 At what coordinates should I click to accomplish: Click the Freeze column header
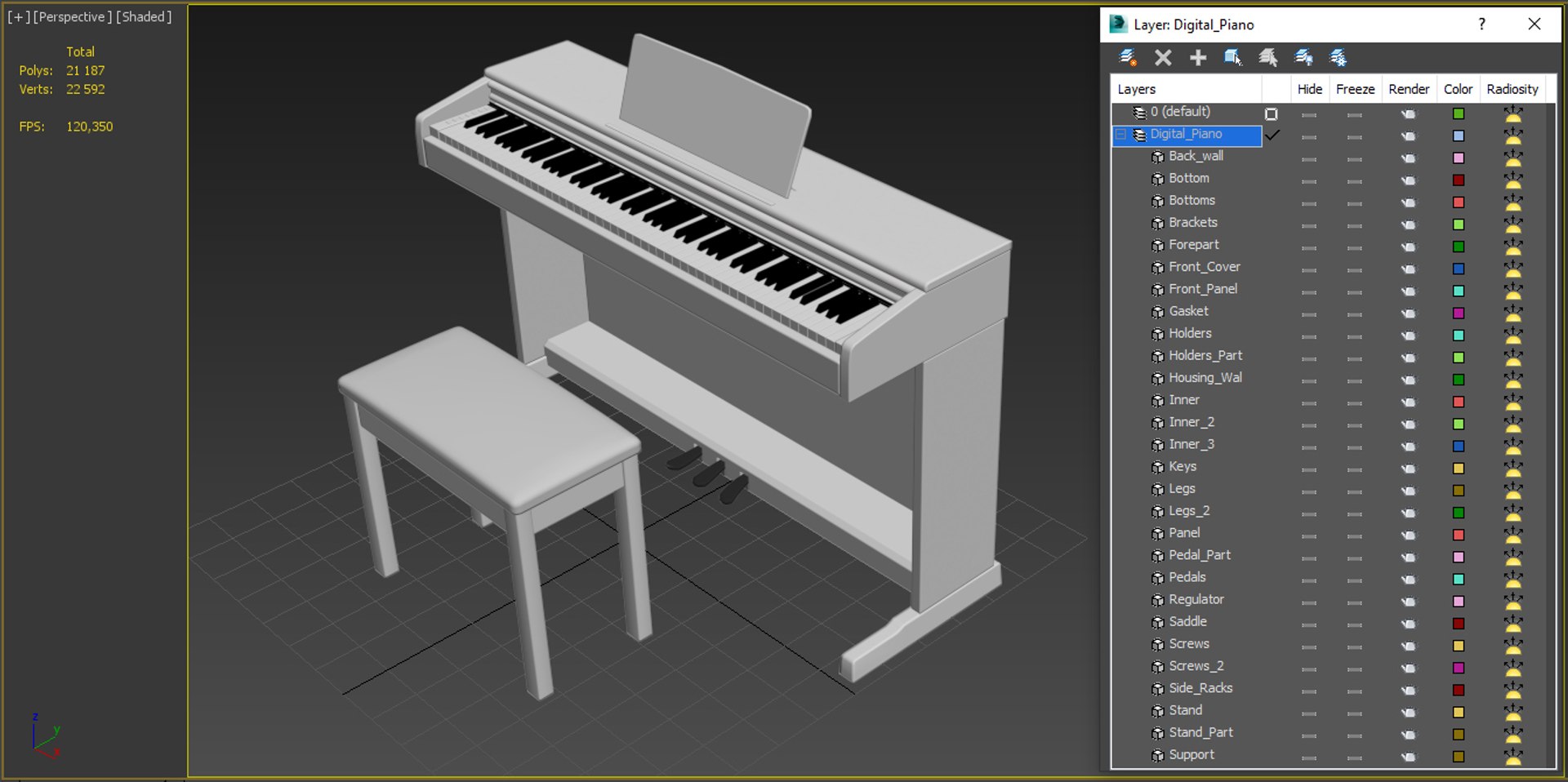(x=1355, y=89)
